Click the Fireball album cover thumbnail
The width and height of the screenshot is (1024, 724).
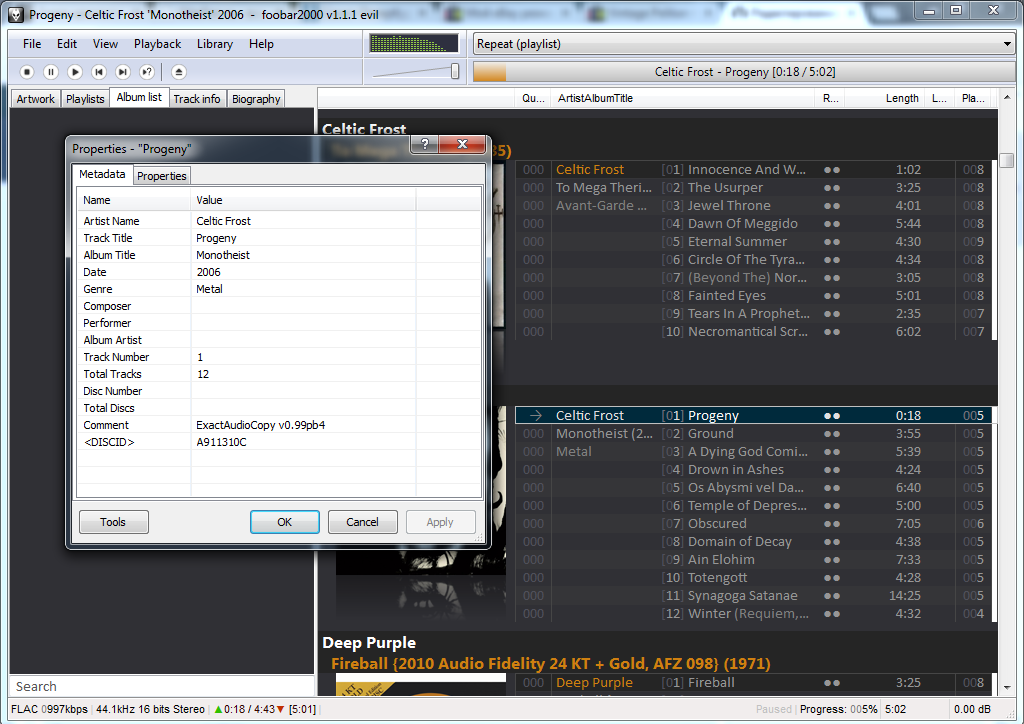421,685
